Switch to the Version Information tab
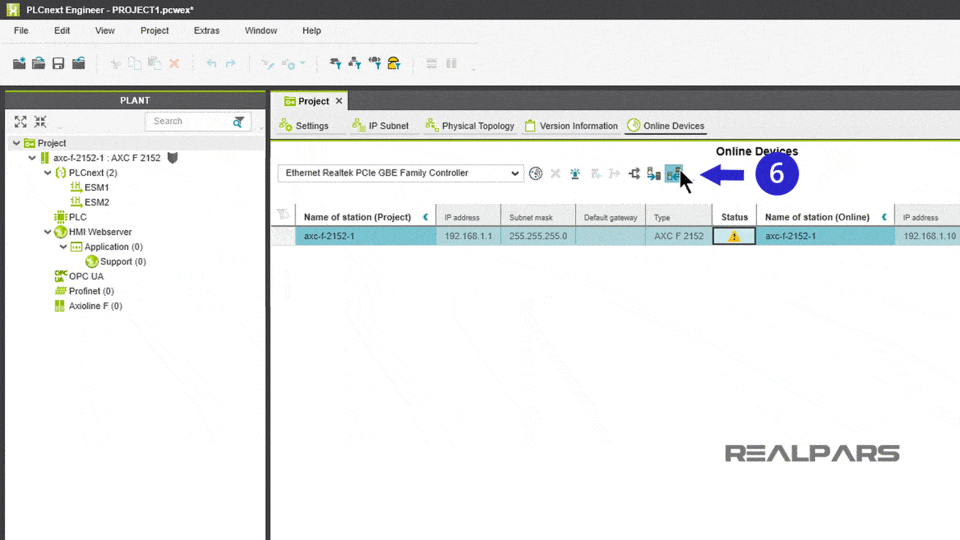The height and width of the screenshot is (540, 960). tap(571, 126)
